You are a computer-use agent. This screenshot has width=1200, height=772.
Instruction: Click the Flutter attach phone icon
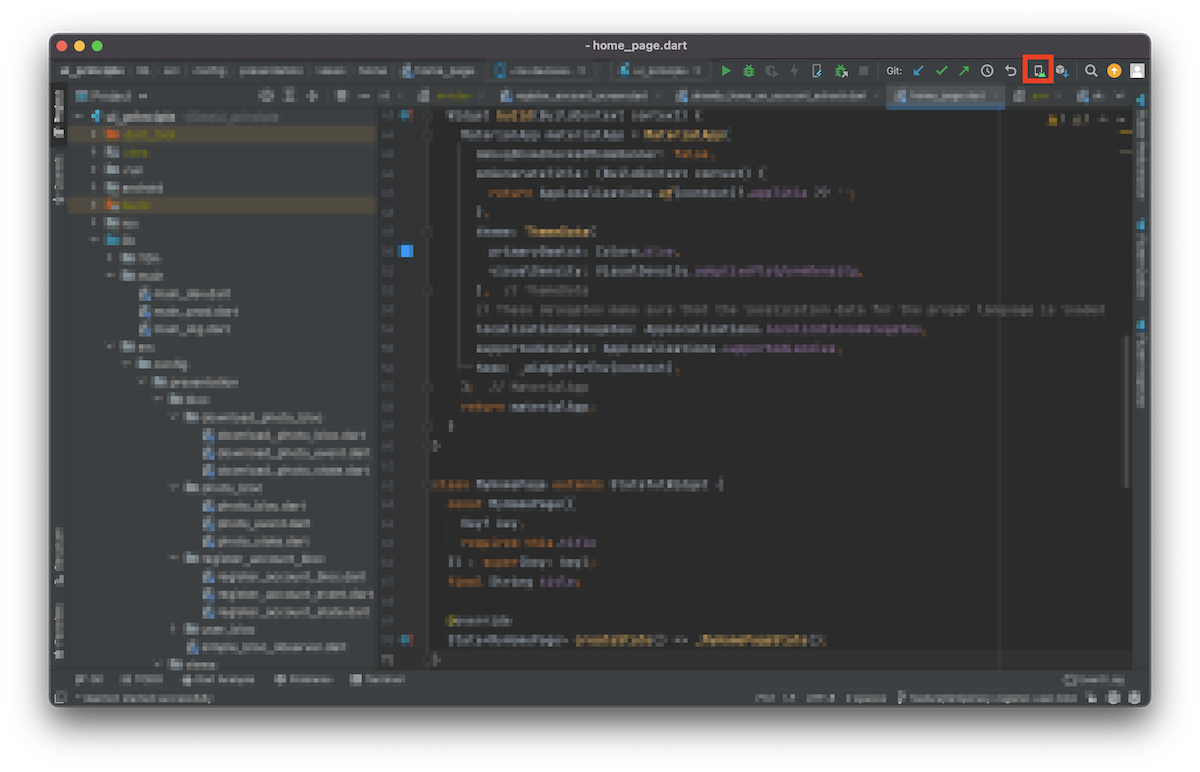(x=817, y=71)
